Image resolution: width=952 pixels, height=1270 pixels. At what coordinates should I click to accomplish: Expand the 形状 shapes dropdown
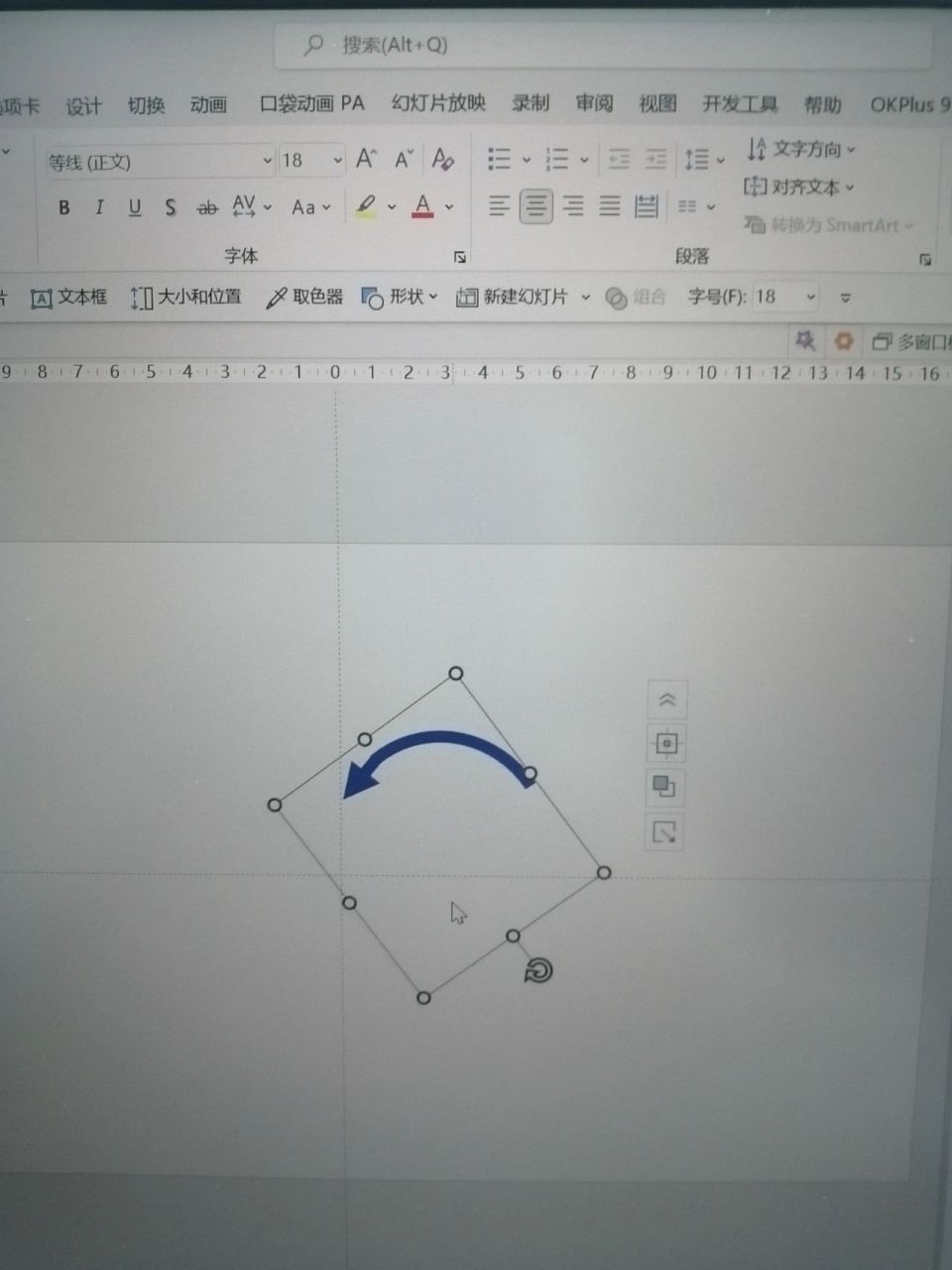pos(400,297)
